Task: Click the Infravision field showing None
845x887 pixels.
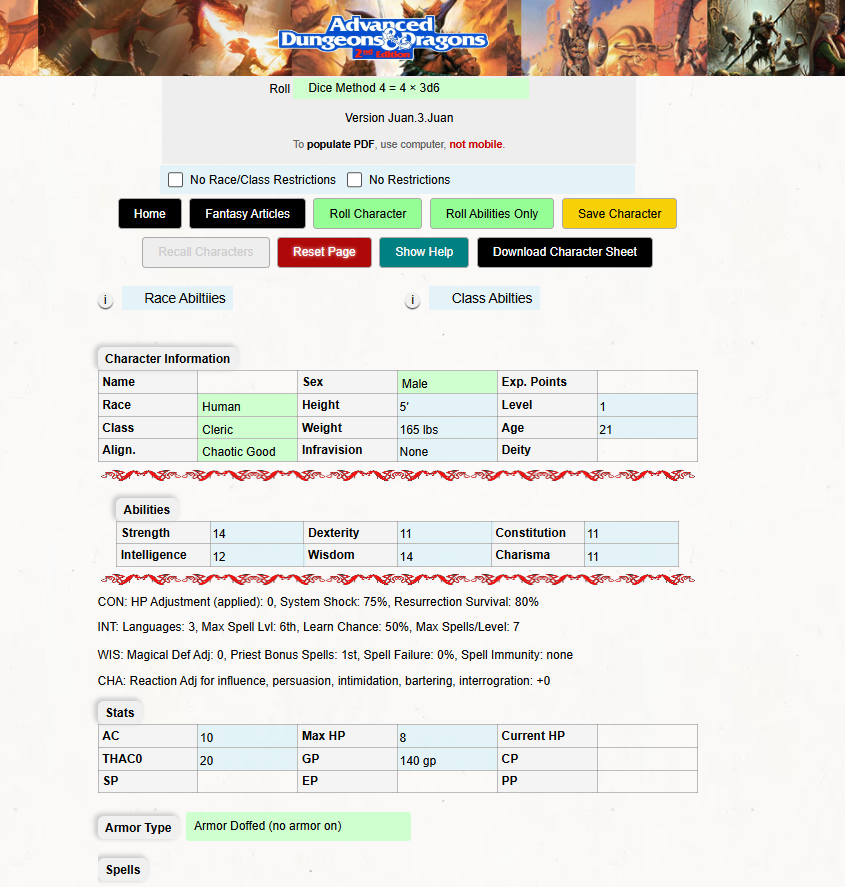Action: [447, 451]
